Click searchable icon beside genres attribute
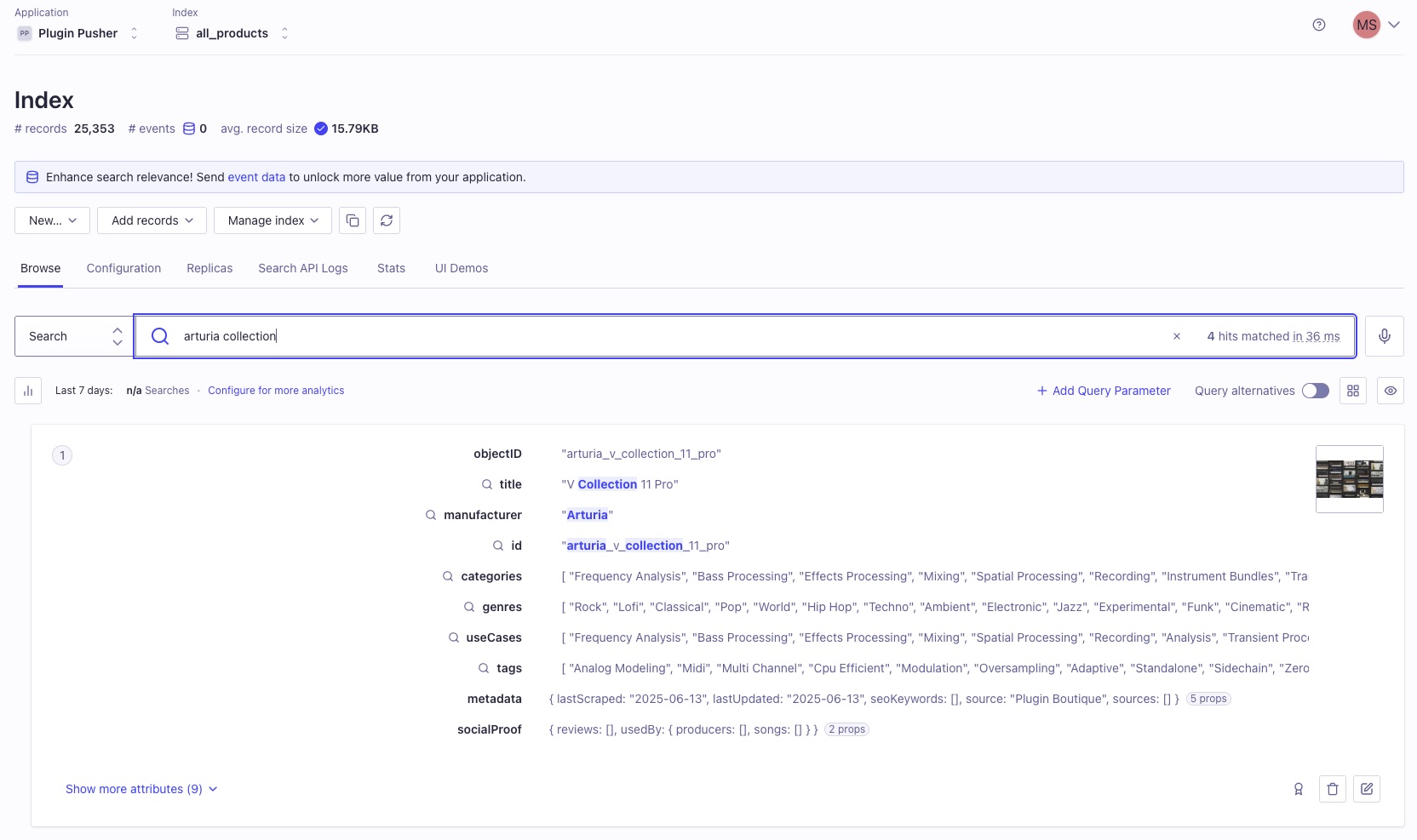 [x=469, y=607]
